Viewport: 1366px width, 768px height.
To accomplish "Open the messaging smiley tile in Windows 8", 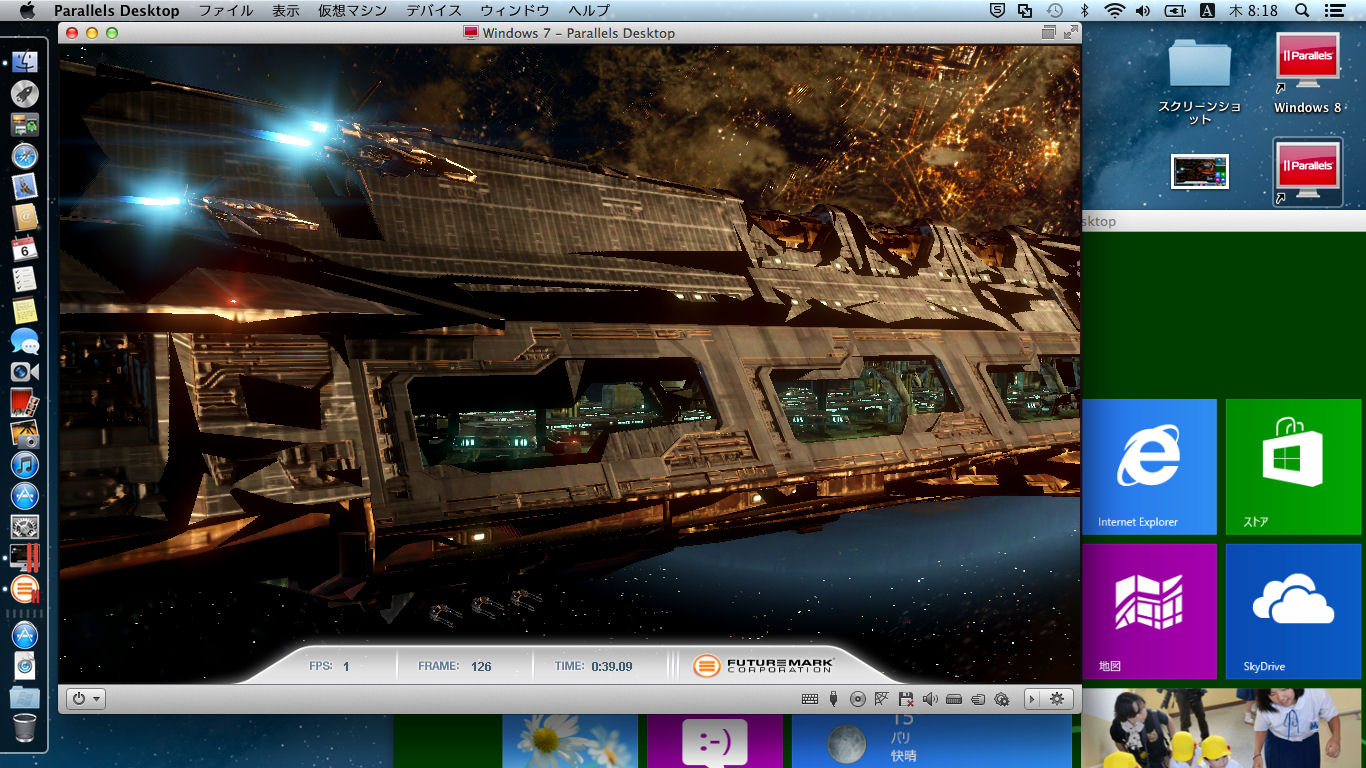I will click(715, 741).
